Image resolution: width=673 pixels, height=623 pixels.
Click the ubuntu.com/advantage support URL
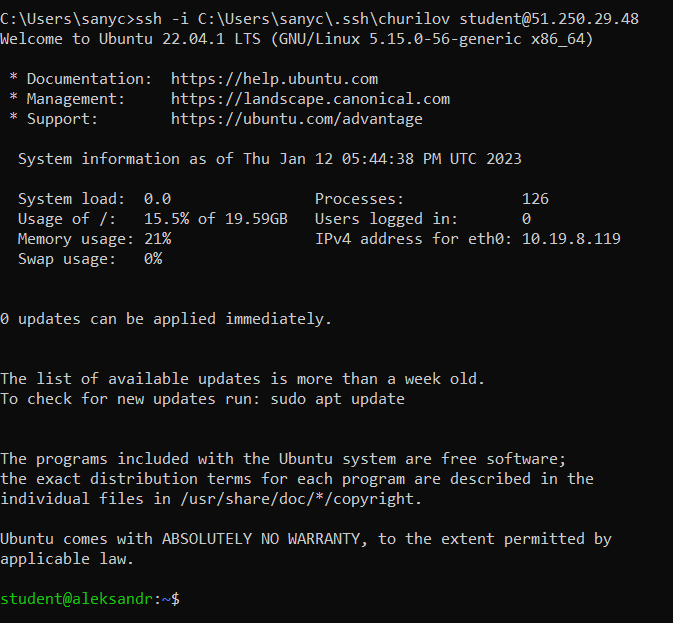click(297, 119)
